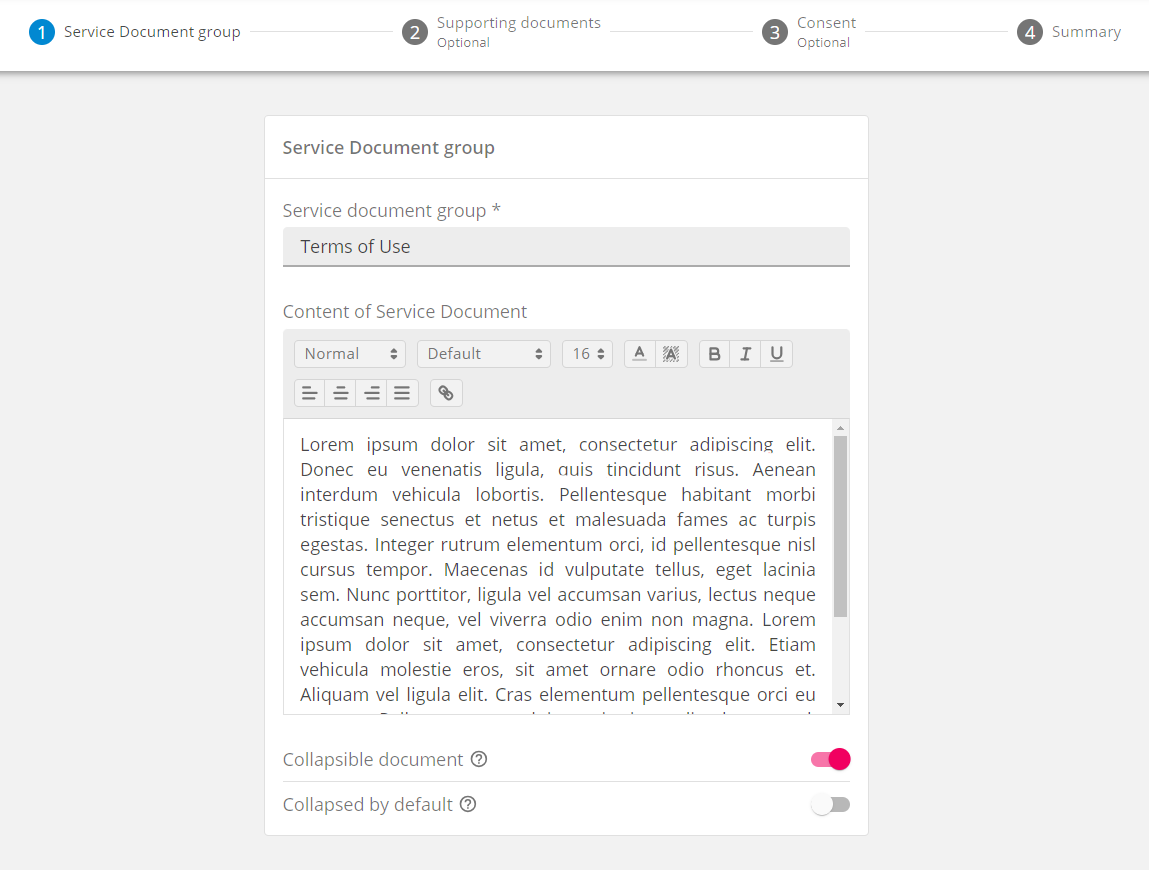1149x870 pixels.
Task: Select left text alignment
Action: (309, 392)
